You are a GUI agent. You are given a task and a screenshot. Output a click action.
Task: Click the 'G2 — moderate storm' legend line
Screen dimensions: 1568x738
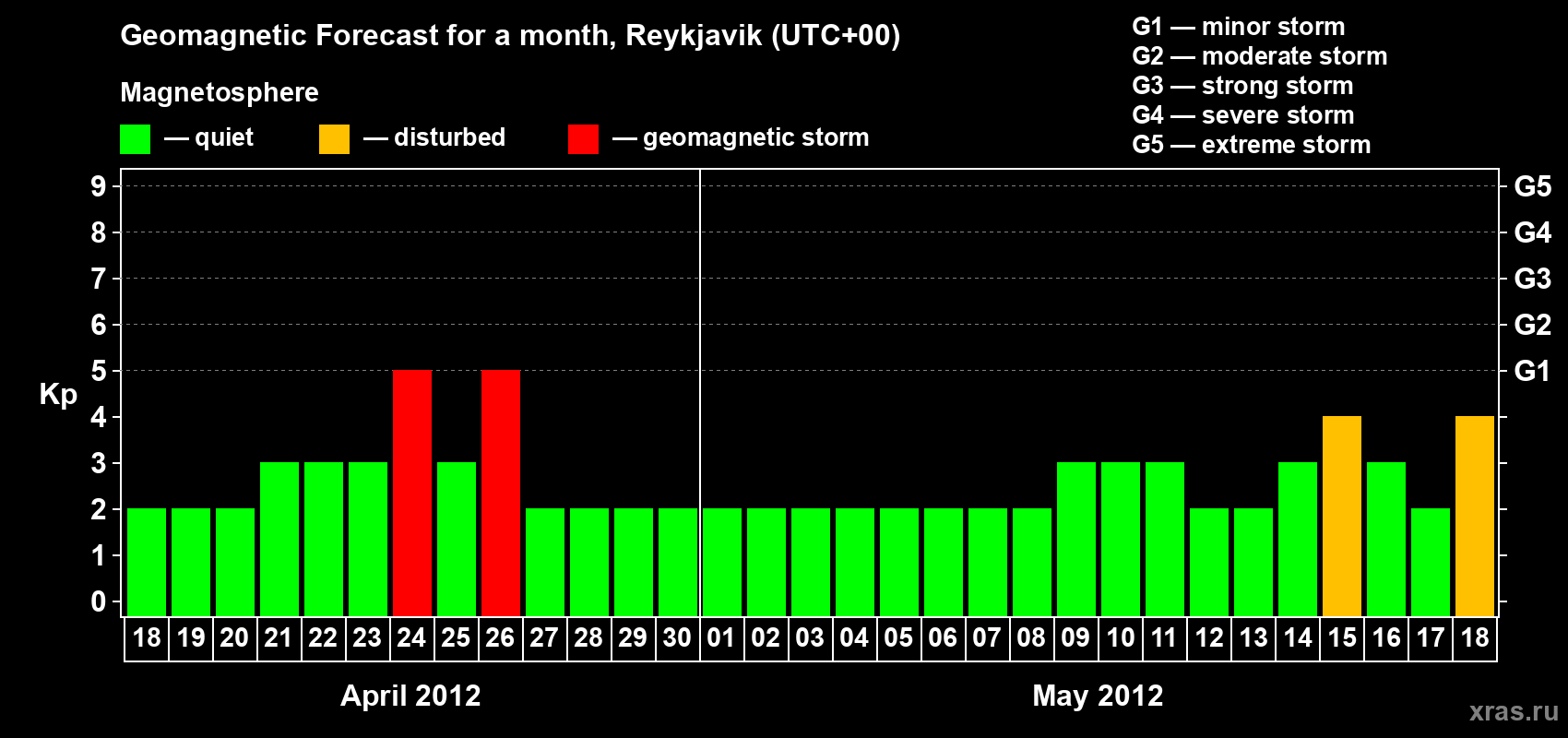tap(1260, 56)
